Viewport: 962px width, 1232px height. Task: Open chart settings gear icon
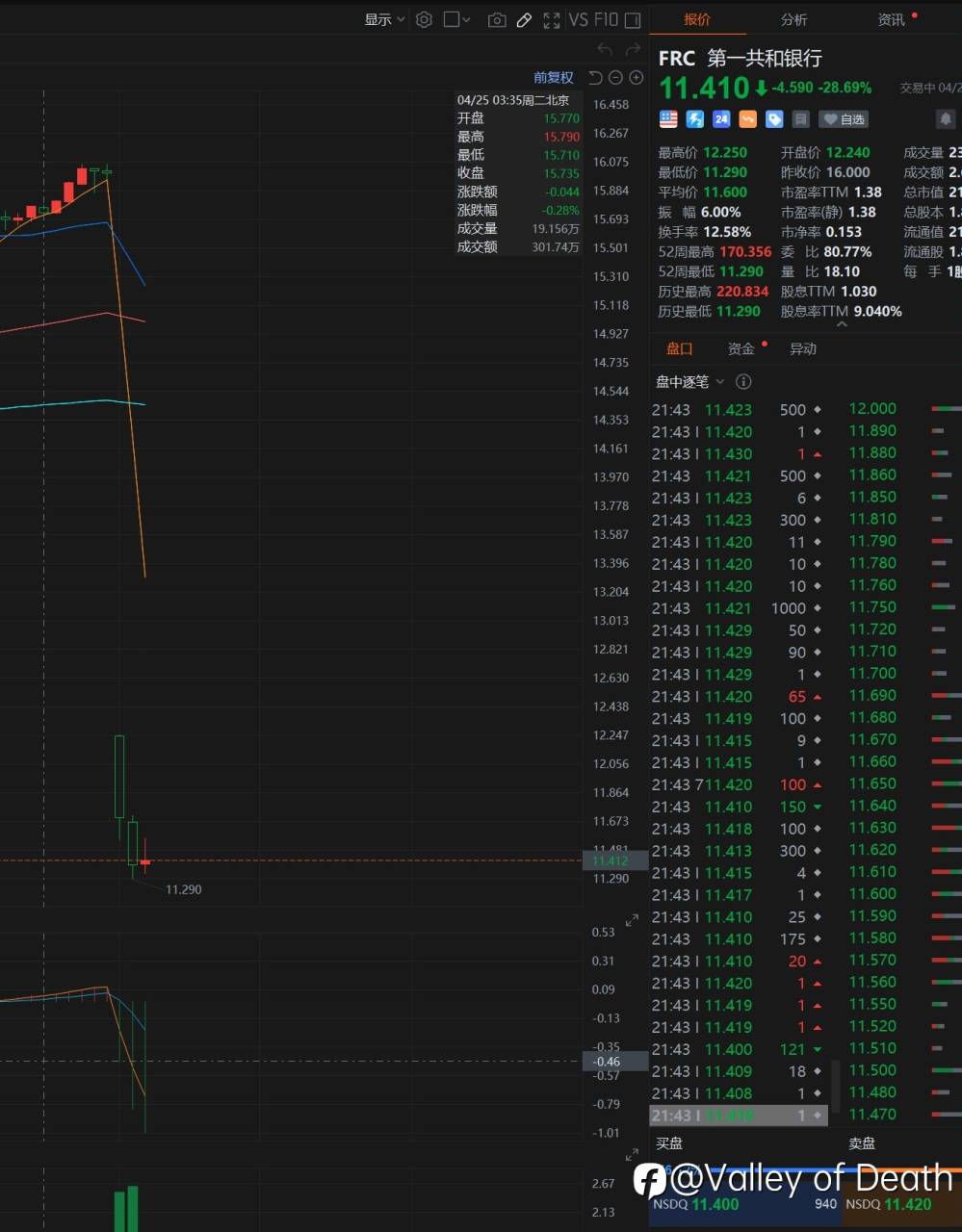pos(424,19)
